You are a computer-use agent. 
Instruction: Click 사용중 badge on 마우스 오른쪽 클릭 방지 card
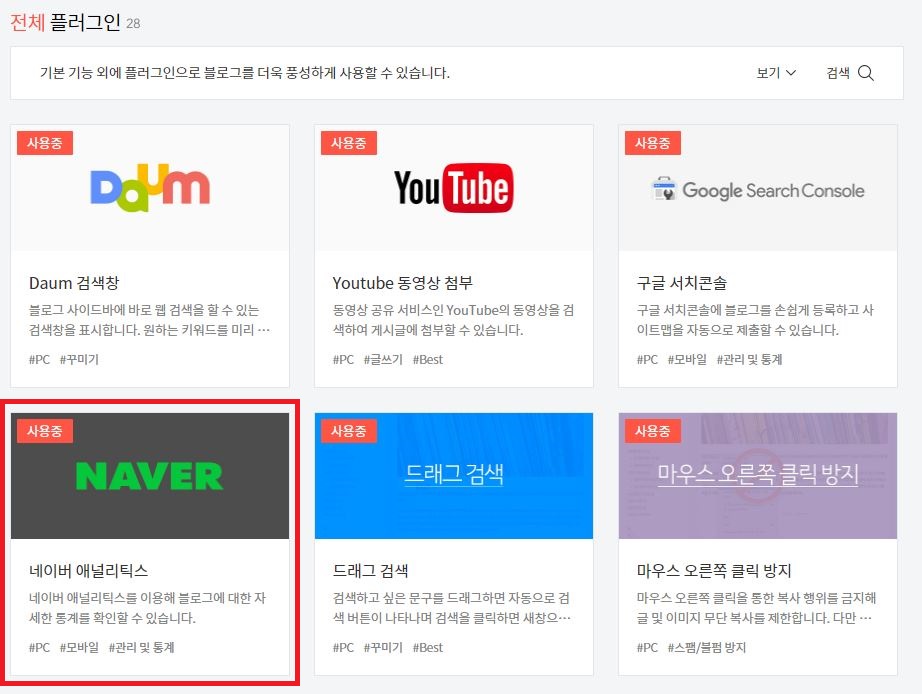click(653, 431)
